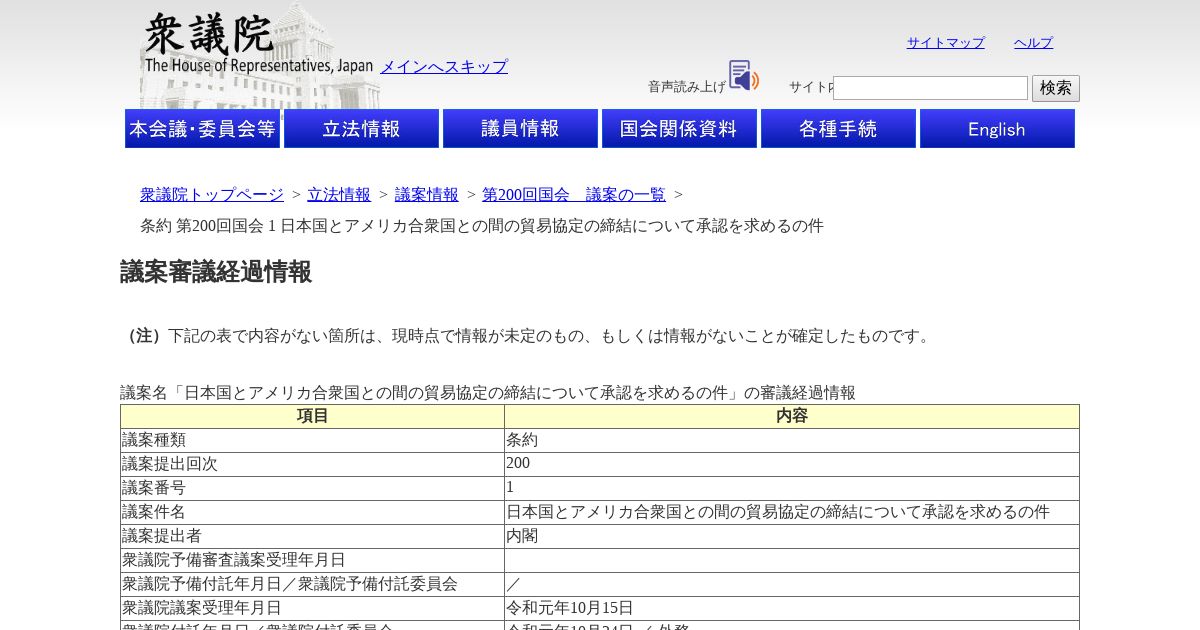This screenshot has height=630, width=1200.
Task: Click the メインへスキップ link
Action: tap(444, 67)
